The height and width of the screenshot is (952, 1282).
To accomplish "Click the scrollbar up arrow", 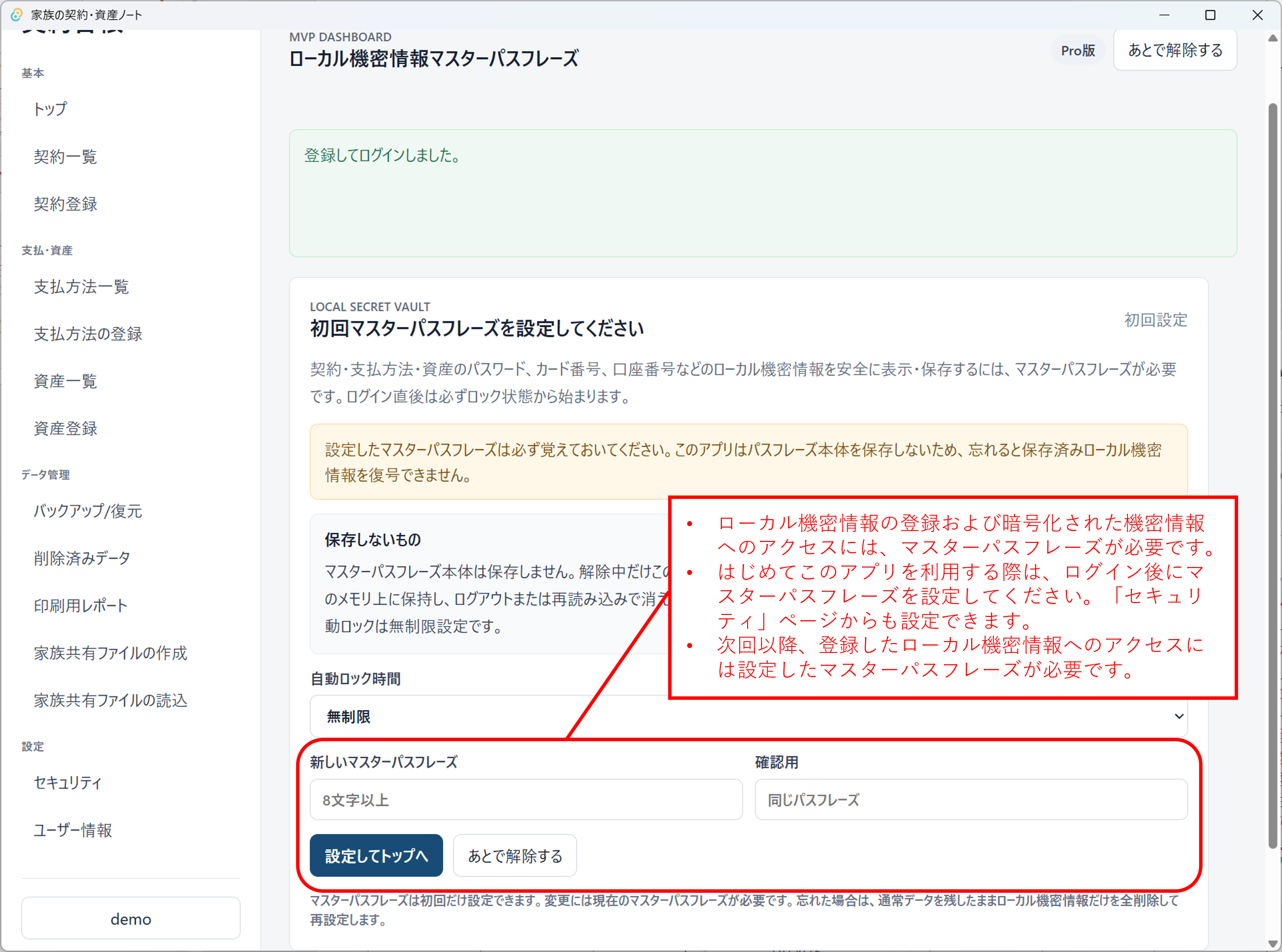I will click(x=1273, y=38).
